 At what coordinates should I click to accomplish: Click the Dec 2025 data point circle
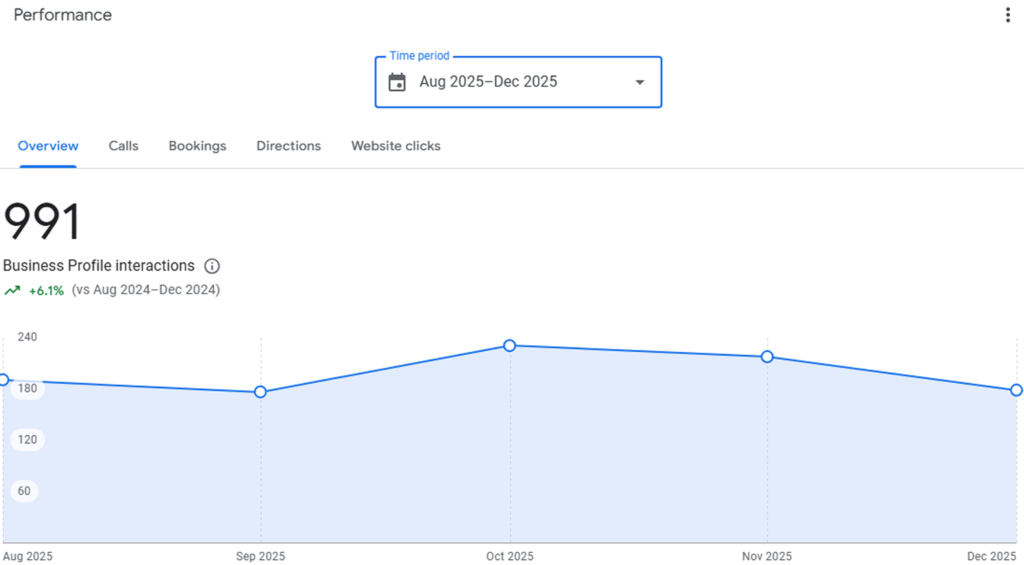click(1016, 390)
